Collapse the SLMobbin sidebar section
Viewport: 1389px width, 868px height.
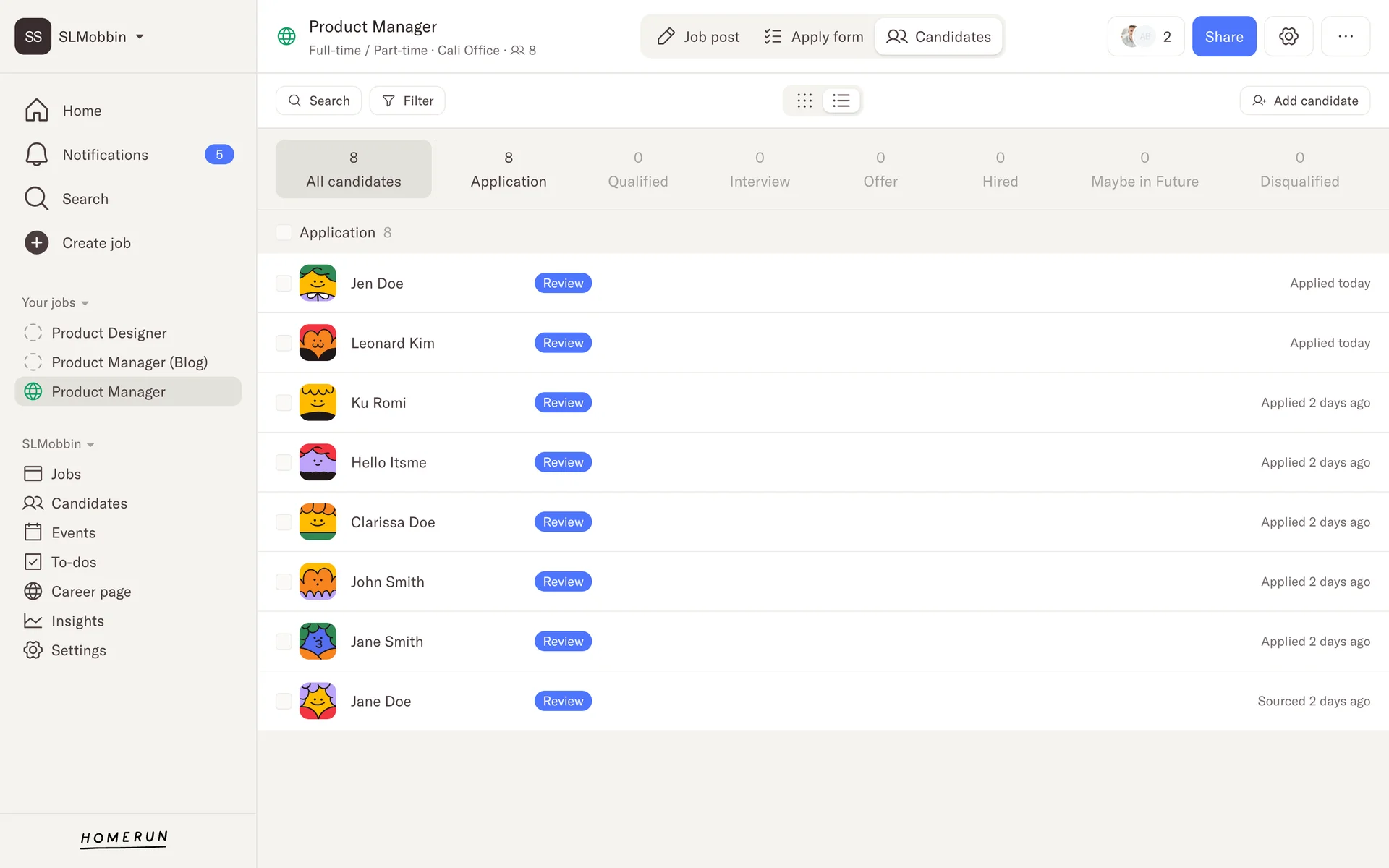(90, 444)
